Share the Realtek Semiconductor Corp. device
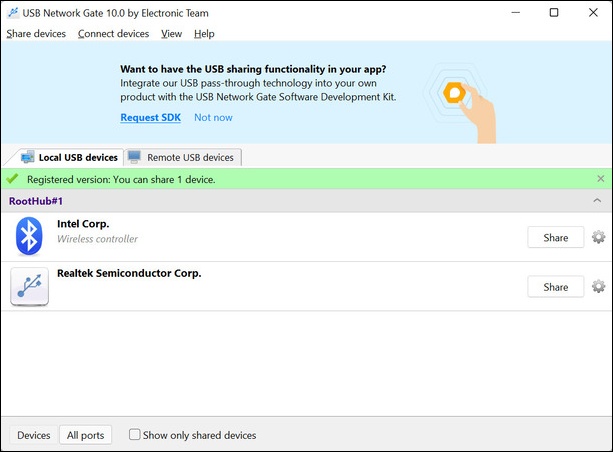The image size is (613, 452). (556, 287)
